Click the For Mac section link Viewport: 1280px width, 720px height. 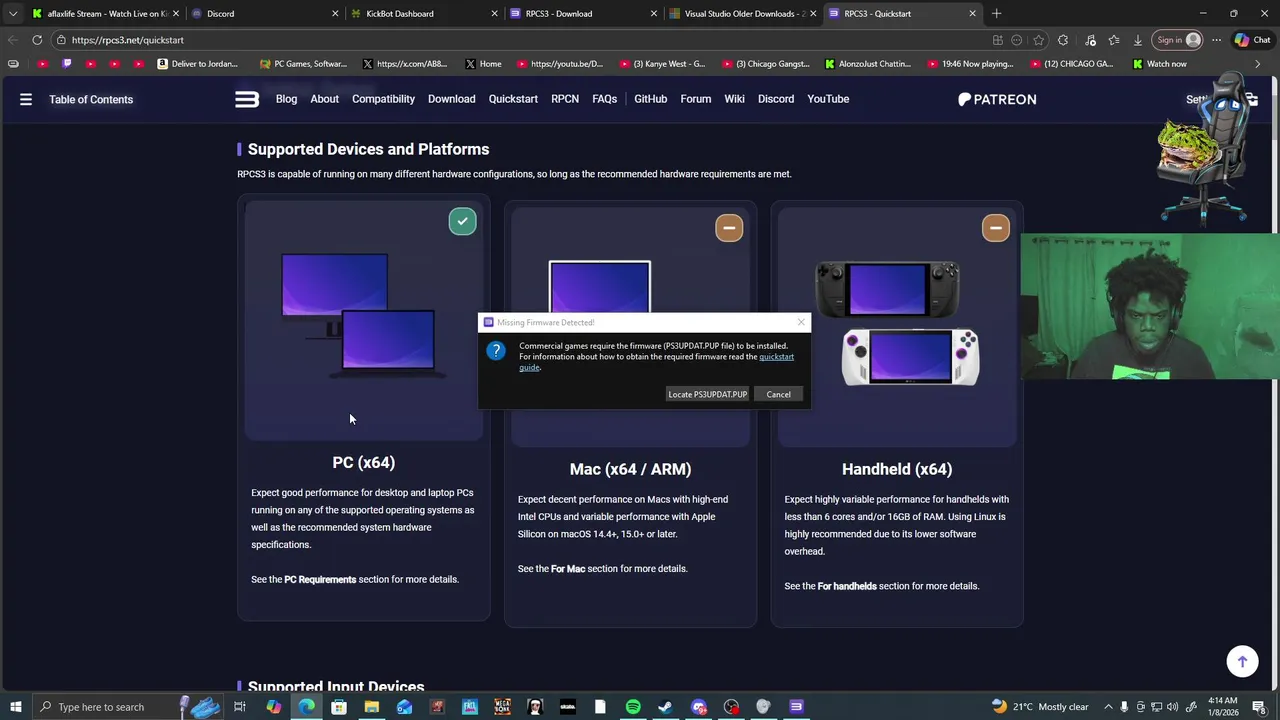[x=568, y=569]
